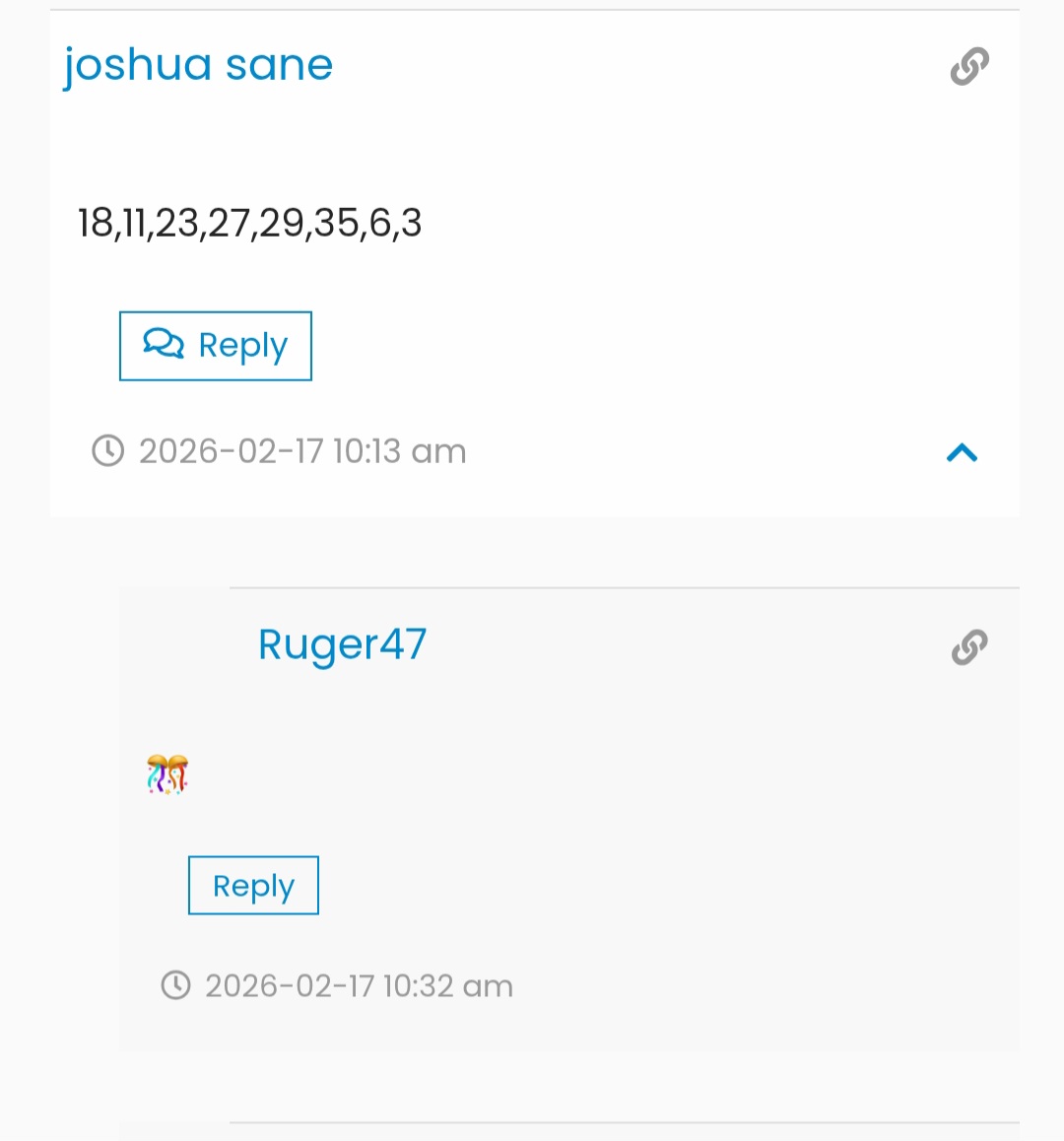Click clock icon beside 10:13 am timestamp
This screenshot has width=1064, height=1141.
(x=107, y=451)
